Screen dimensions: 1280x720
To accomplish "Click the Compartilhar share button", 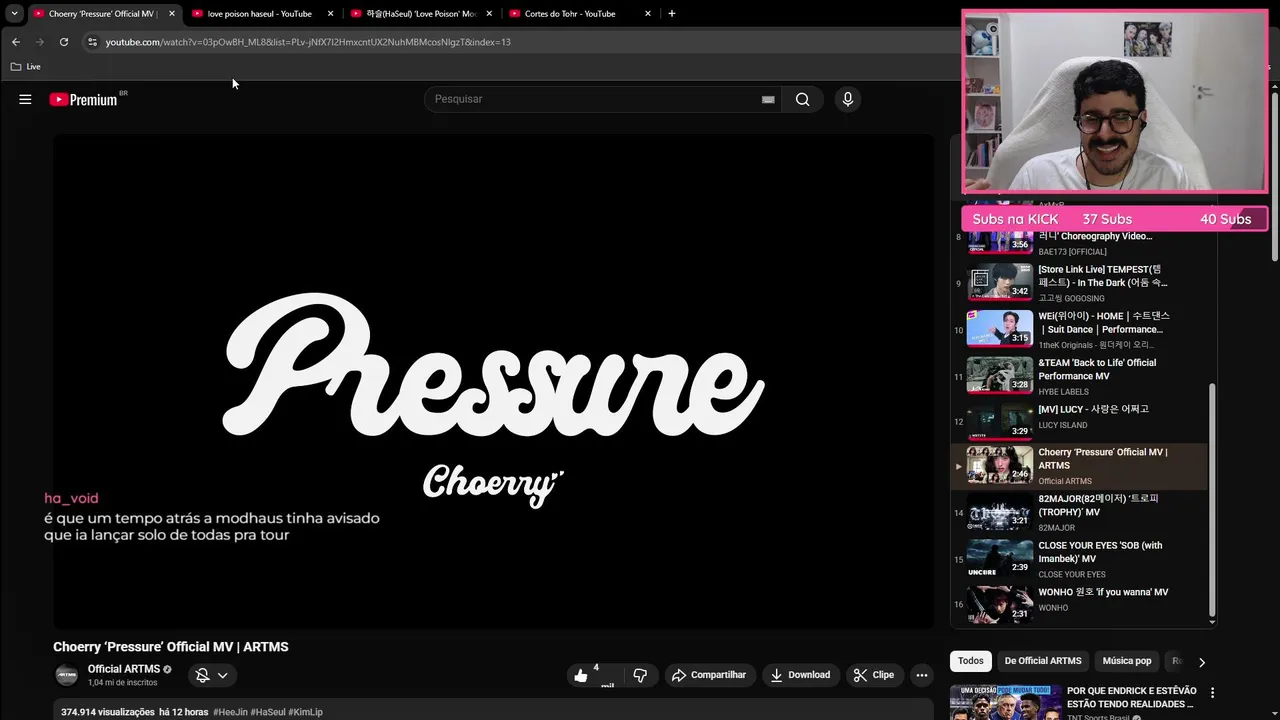I will pyautogui.click(x=709, y=675).
